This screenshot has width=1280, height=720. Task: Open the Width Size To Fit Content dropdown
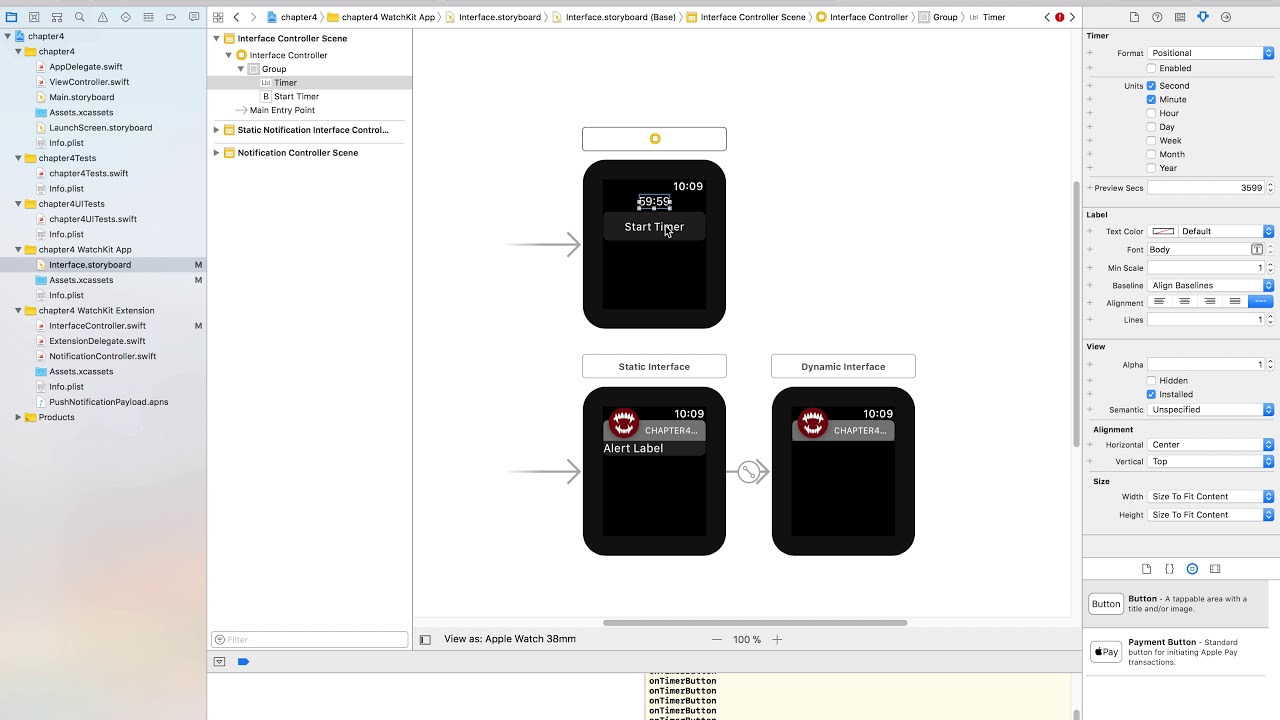click(1210, 497)
